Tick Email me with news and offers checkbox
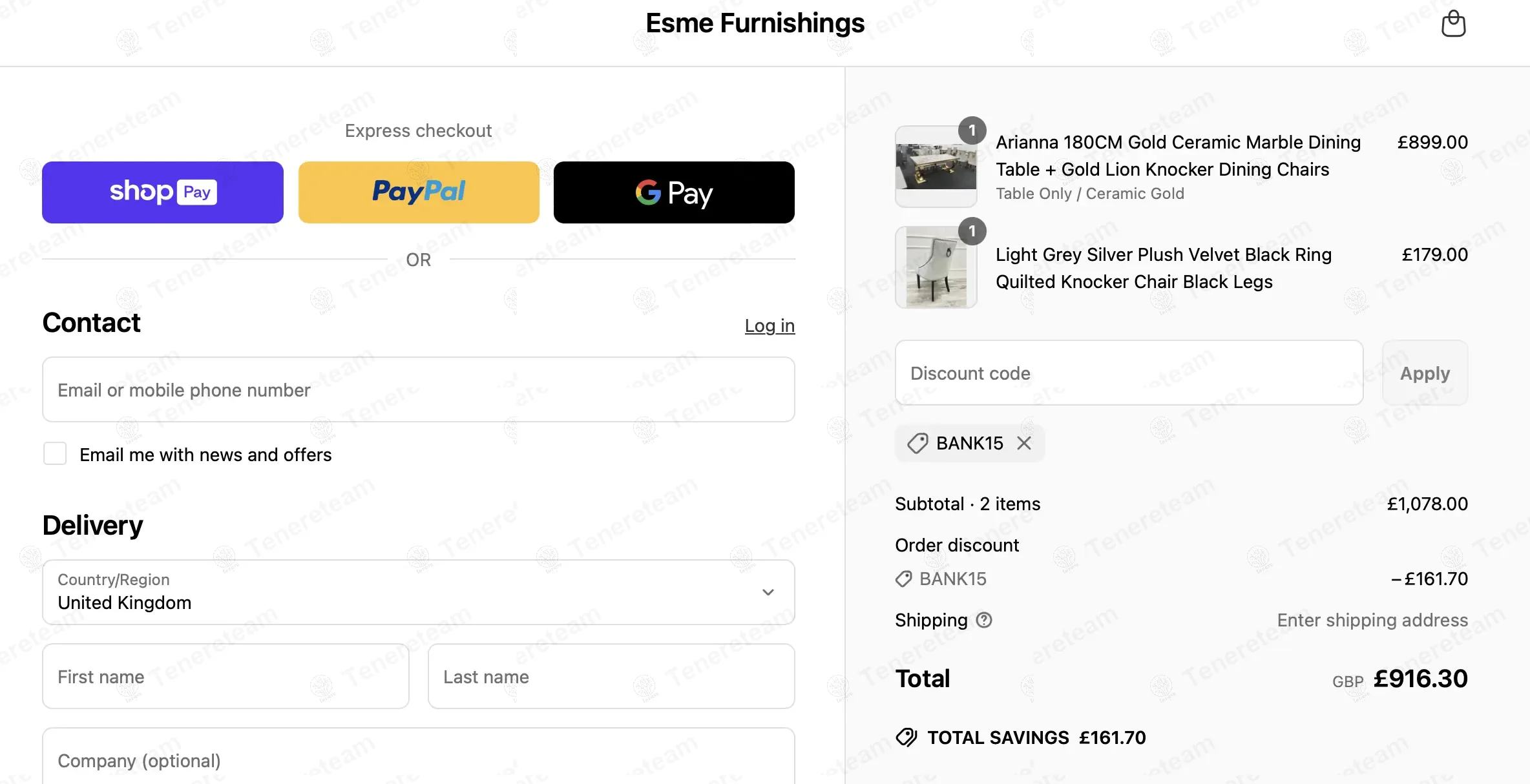 (55, 453)
